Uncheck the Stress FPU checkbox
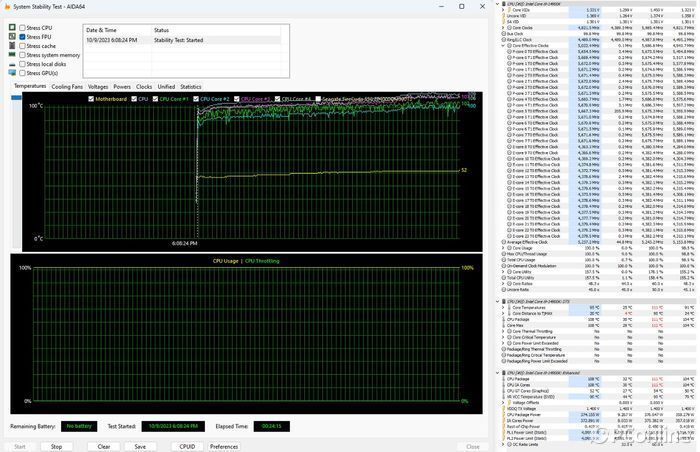 [x=22, y=37]
